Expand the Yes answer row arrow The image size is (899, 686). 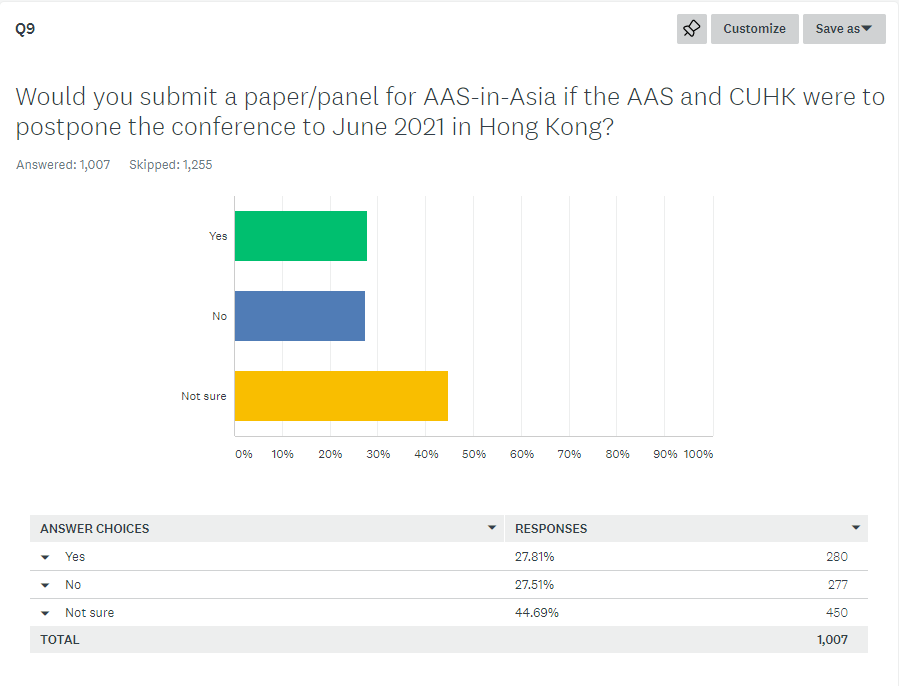[x=45, y=557]
